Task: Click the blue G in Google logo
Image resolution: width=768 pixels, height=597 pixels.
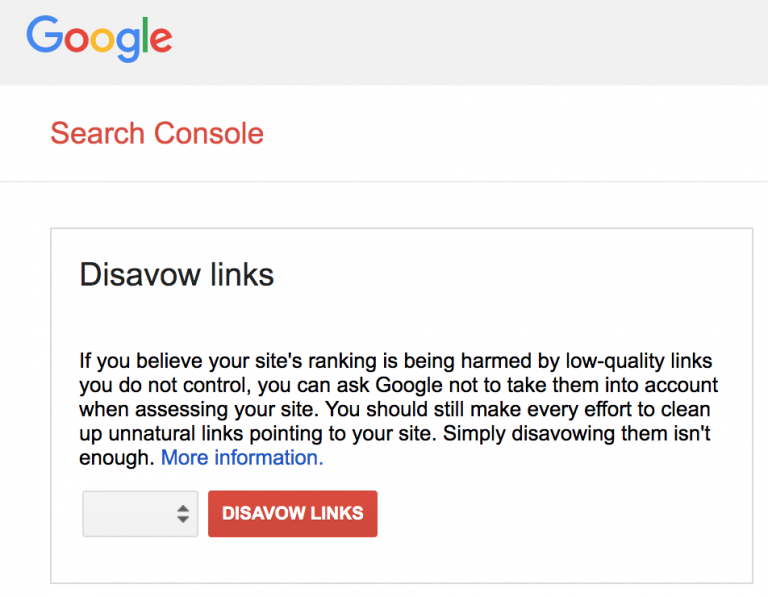Action: click(x=45, y=34)
